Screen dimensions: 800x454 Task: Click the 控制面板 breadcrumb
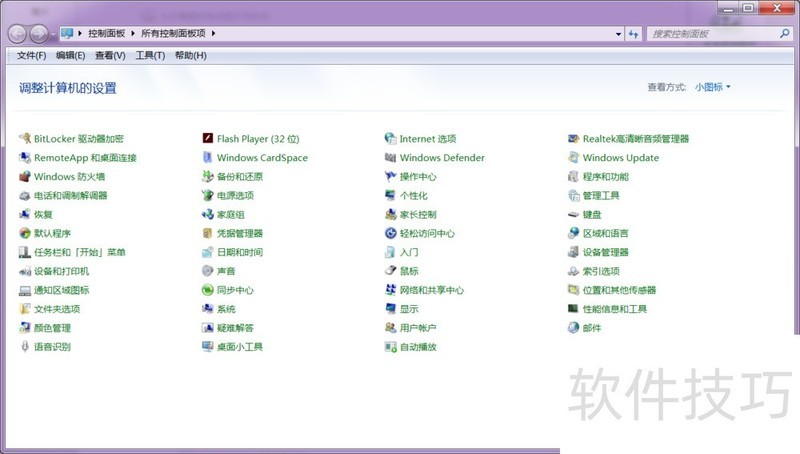click(106, 33)
